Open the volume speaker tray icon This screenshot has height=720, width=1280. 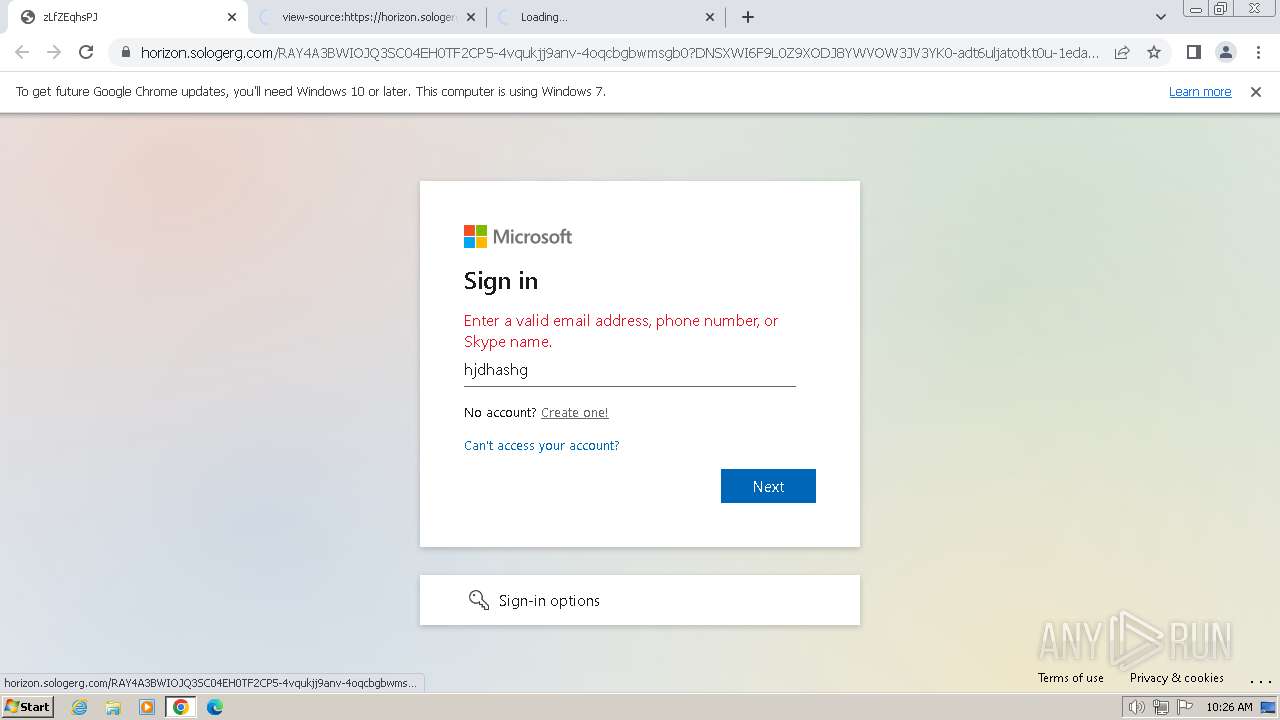1137,707
